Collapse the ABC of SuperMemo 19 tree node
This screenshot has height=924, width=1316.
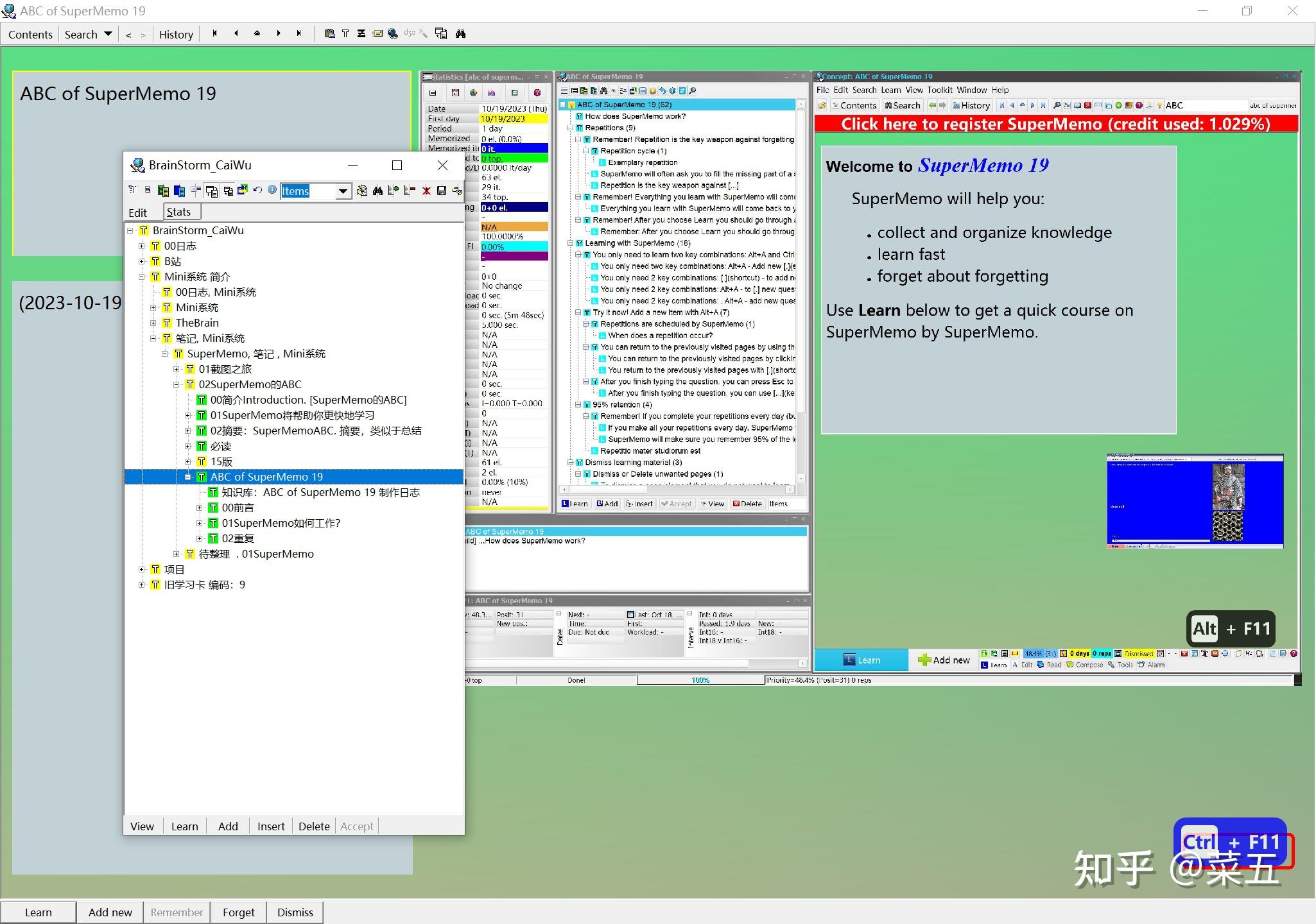[x=188, y=477]
